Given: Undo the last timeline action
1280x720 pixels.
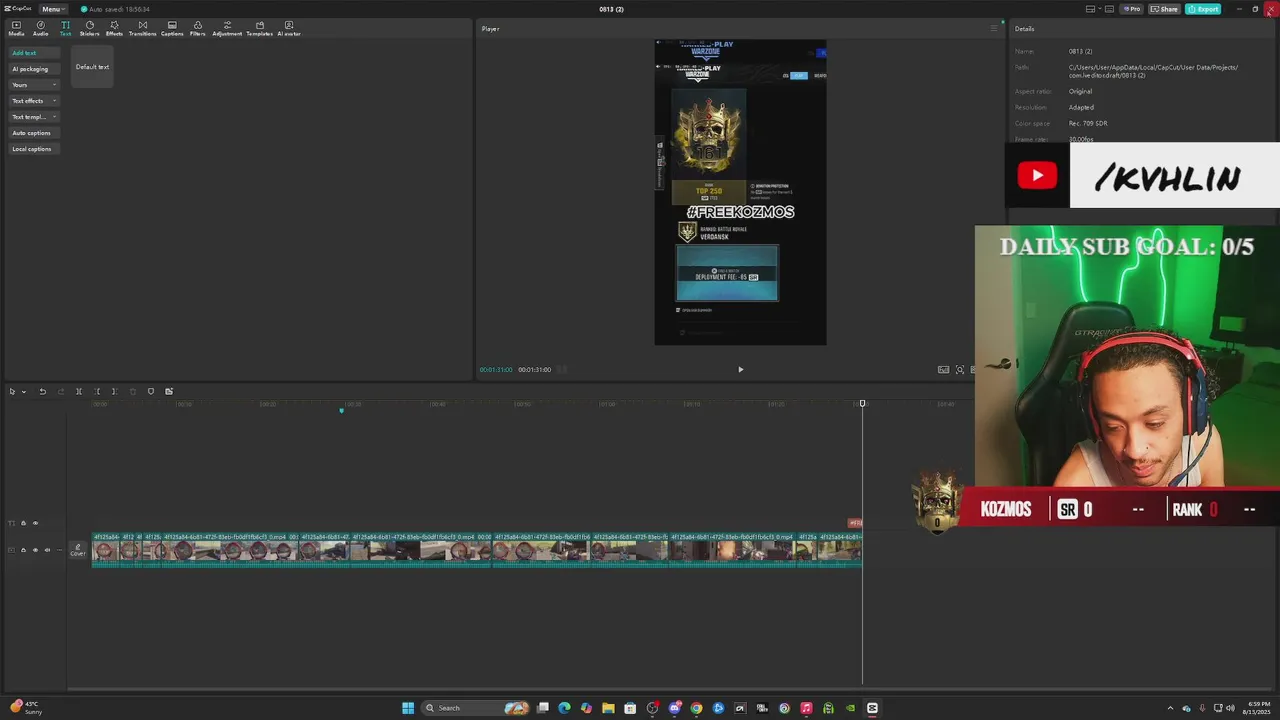Looking at the screenshot, I should pyautogui.click(x=42, y=391).
